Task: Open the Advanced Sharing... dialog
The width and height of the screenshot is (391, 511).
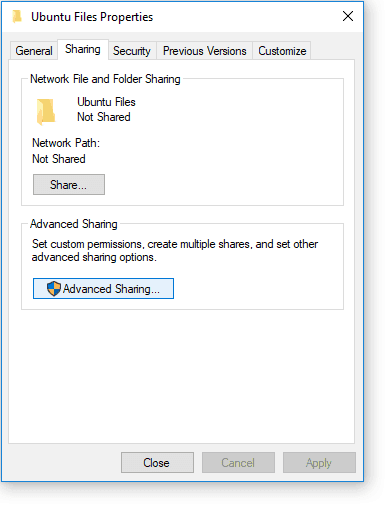Action: pos(103,289)
